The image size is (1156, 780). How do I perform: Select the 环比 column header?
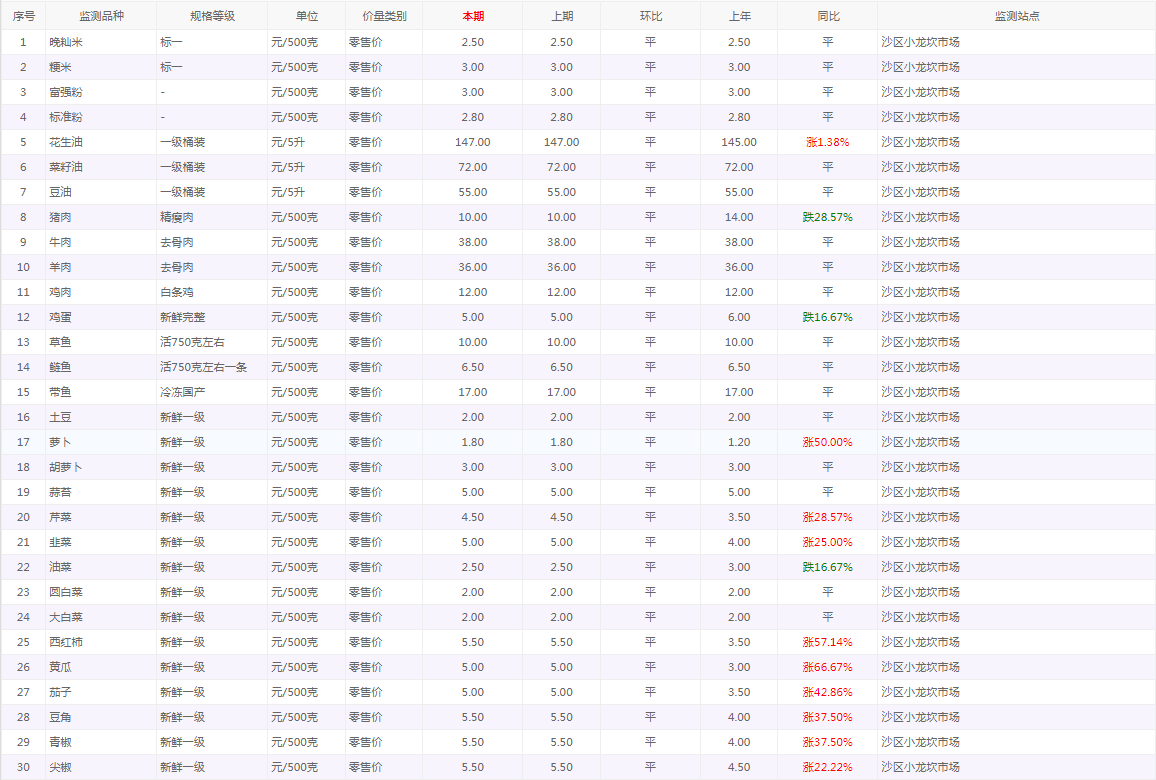click(x=650, y=16)
